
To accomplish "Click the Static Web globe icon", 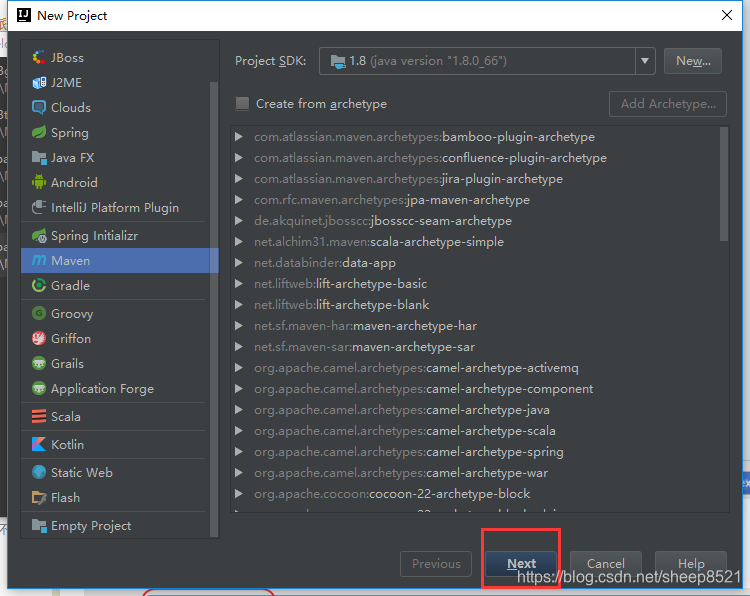I will [39, 473].
